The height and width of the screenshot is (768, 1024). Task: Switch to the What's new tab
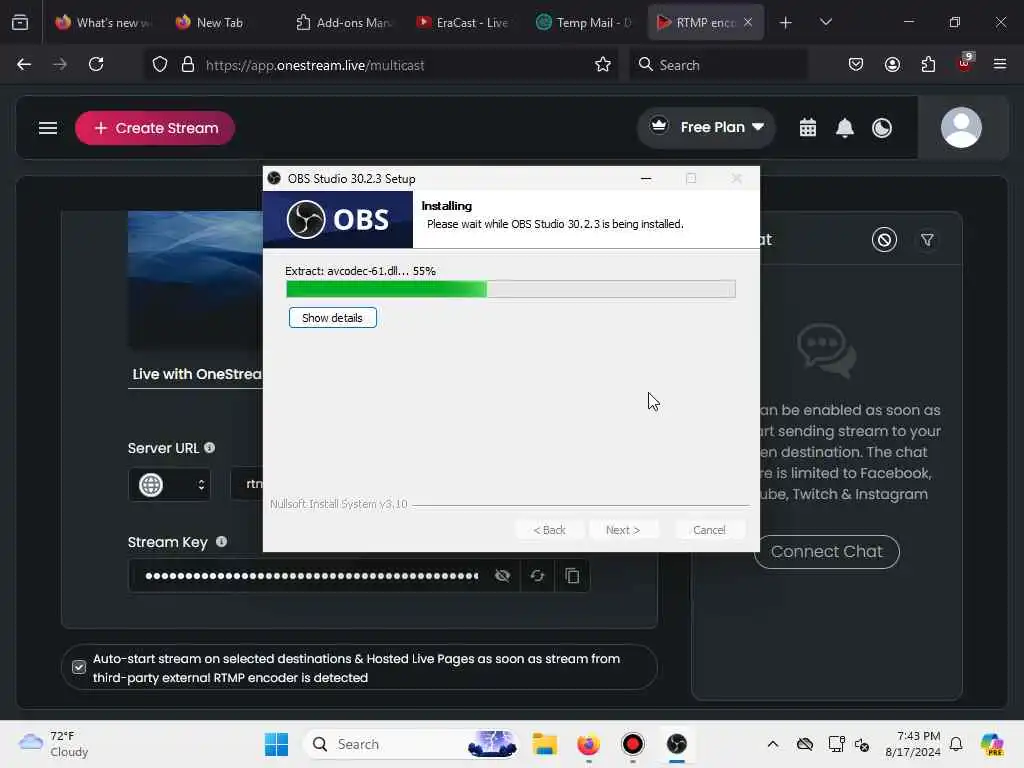(103, 22)
